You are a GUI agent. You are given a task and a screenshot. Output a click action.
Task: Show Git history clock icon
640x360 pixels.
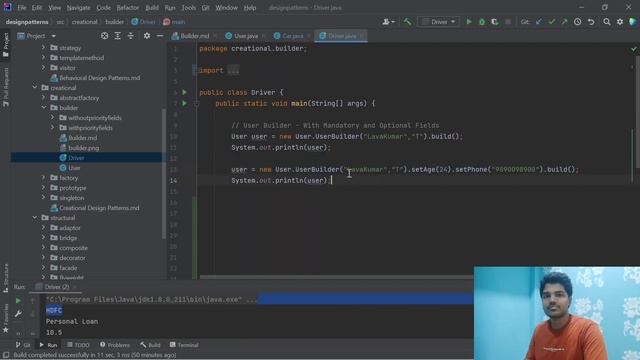pos(578,22)
